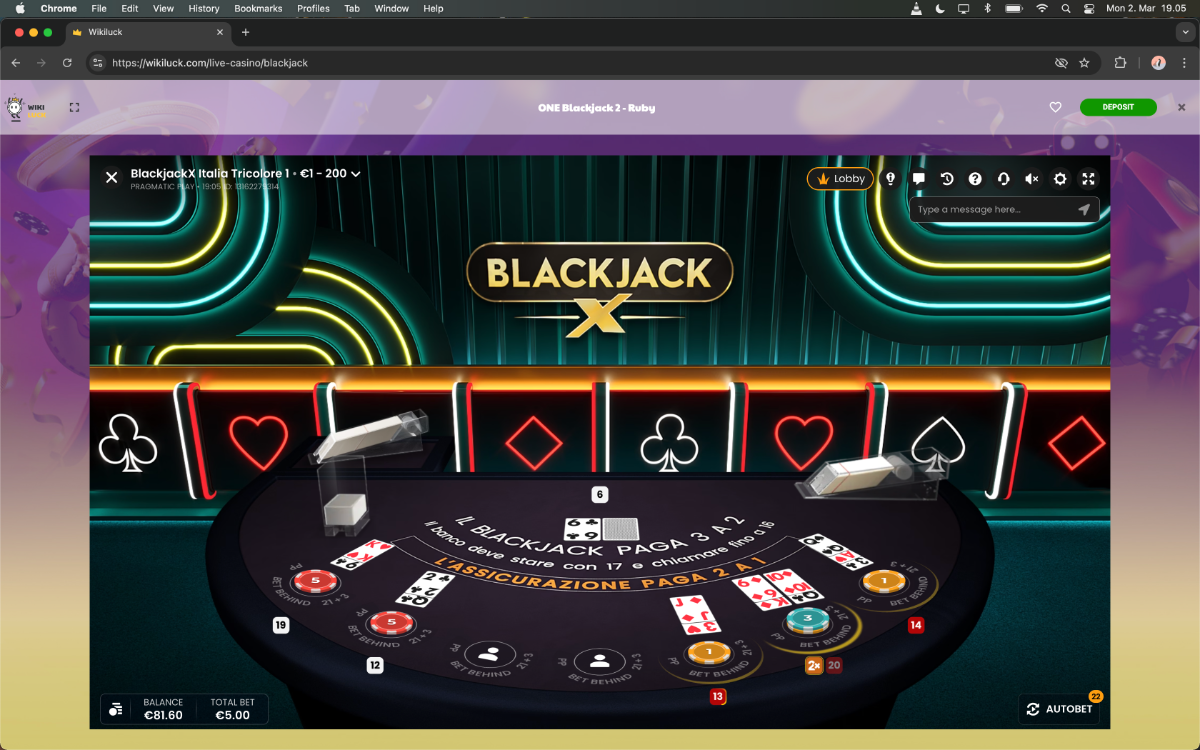Image resolution: width=1200 pixels, height=750 pixels.
Task: Open the game history clock icon
Action: (x=947, y=179)
